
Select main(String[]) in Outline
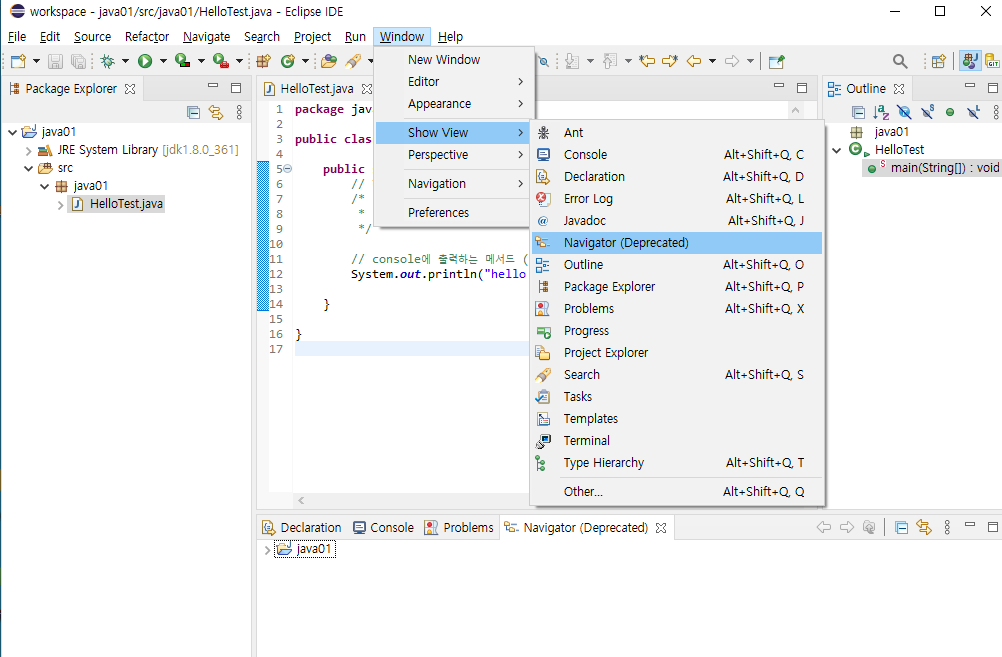tap(932, 168)
